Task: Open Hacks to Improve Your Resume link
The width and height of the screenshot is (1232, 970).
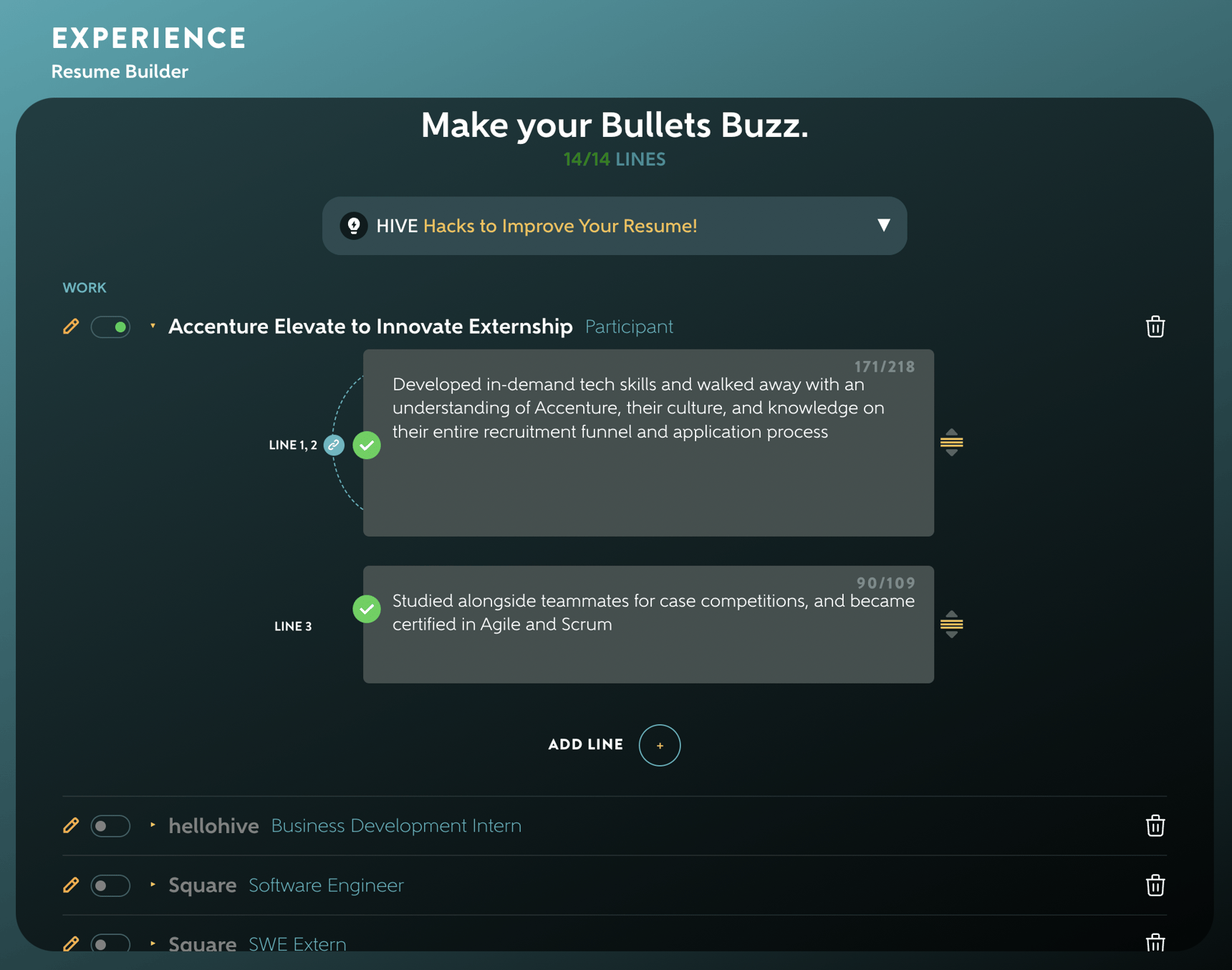Action: pyautogui.click(x=561, y=226)
